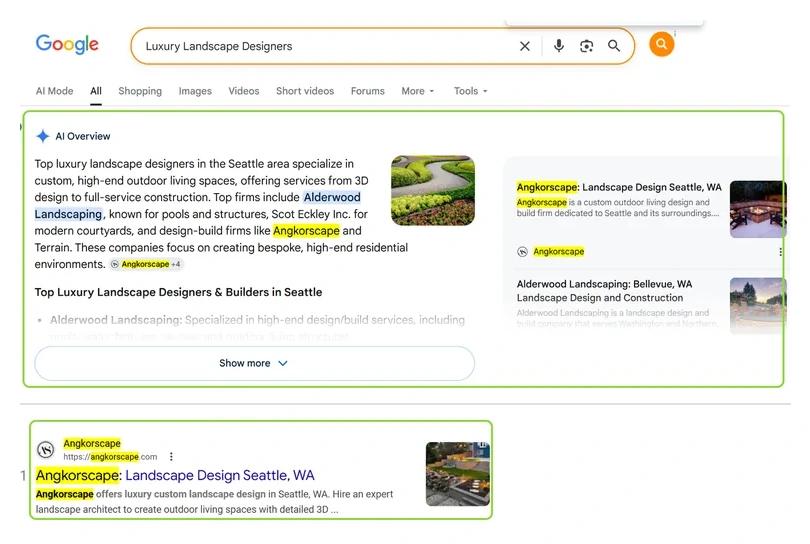
Task: Click the Alderwood Landscaping bullet point text
Action: pyautogui.click(x=257, y=320)
